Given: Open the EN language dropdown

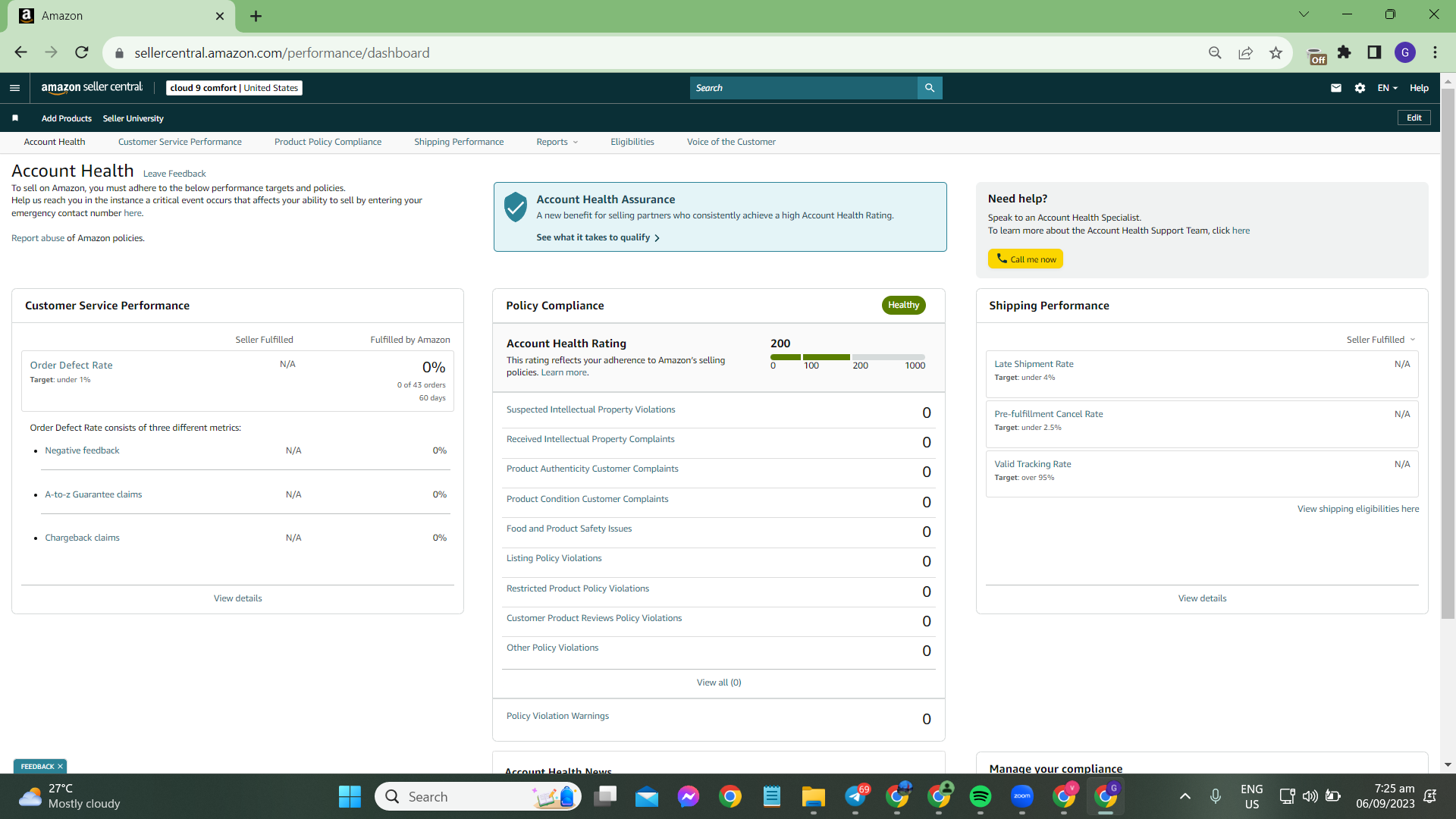Looking at the screenshot, I should [x=1387, y=88].
